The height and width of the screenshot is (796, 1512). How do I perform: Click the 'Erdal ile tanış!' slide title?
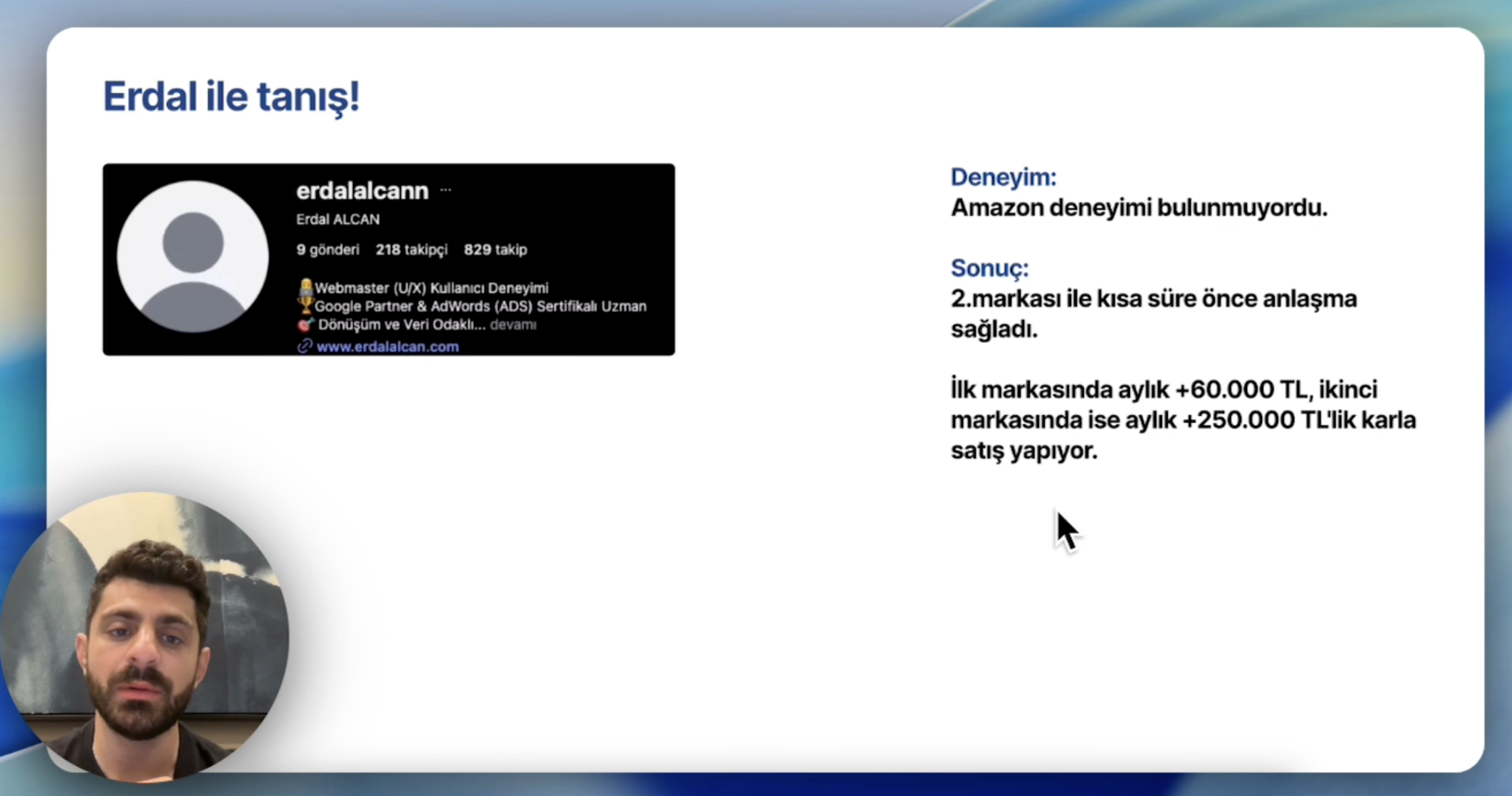coord(231,96)
